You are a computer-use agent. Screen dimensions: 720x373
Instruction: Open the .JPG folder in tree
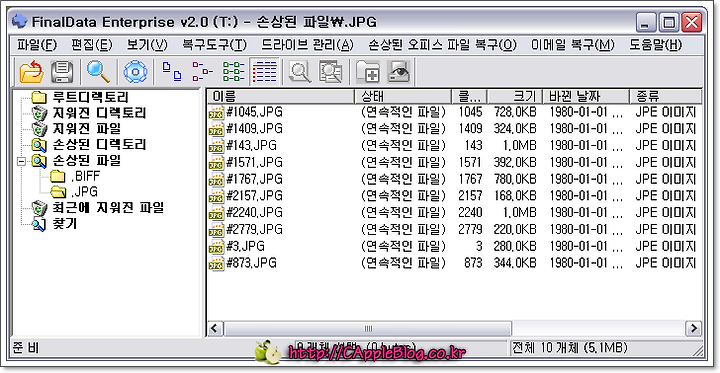click(84, 192)
